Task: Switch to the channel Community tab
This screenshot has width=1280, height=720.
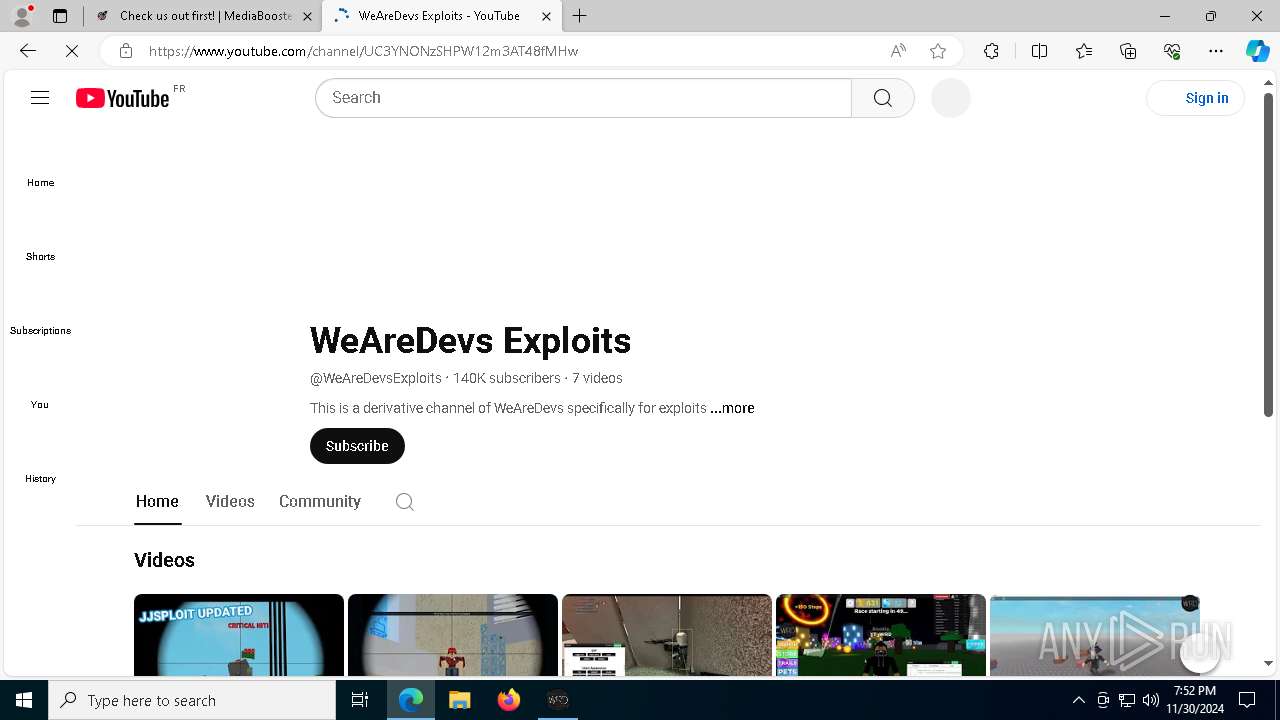Action: pos(320,501)
